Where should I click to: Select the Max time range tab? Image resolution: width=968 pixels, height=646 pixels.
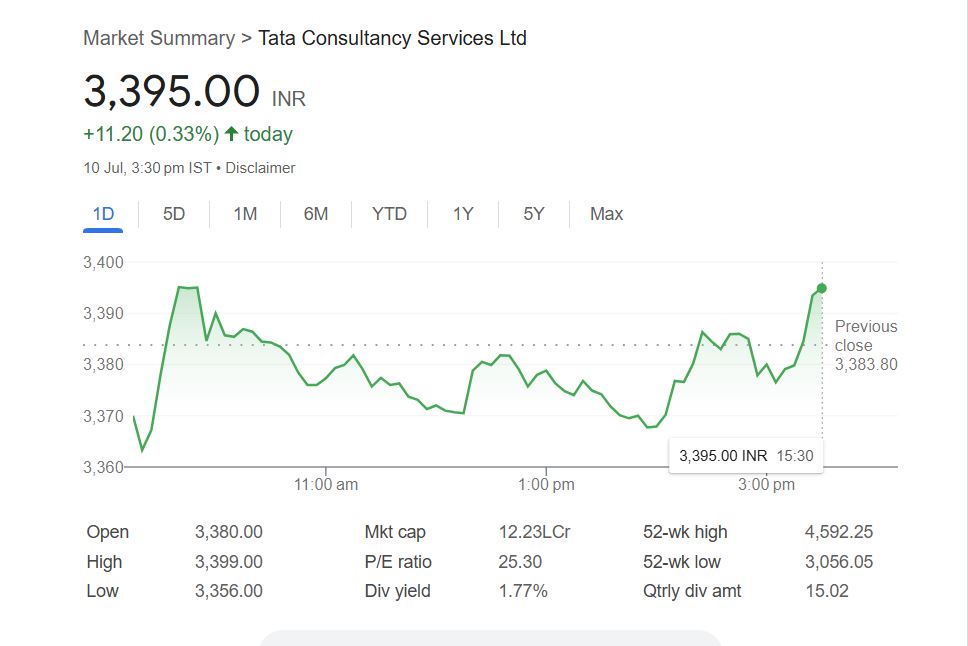click(x=606, y=214)
